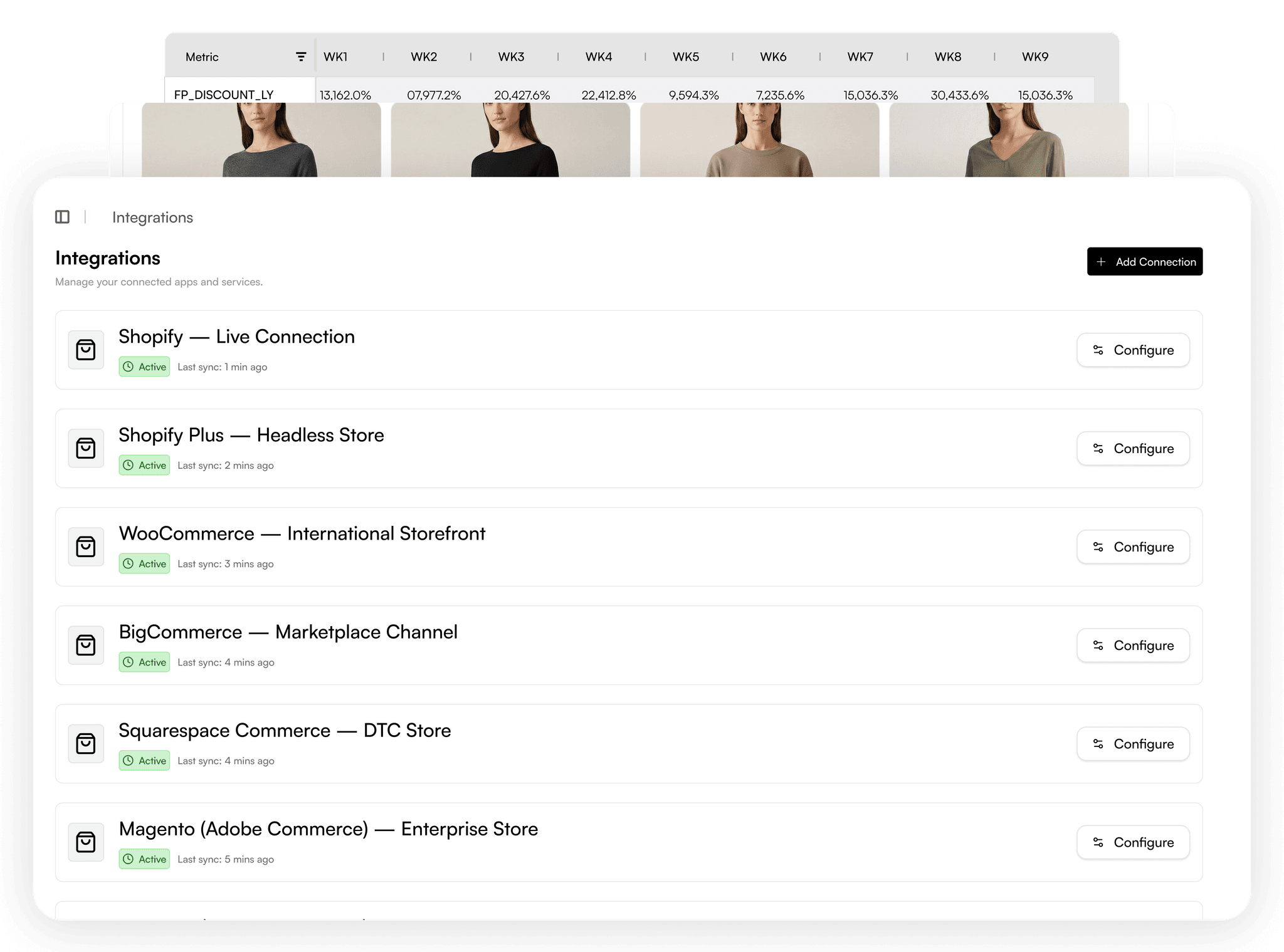Toggle the sidebar panel icon
This screenshot has width=1284, height=952.
click(x=62, y=217)
